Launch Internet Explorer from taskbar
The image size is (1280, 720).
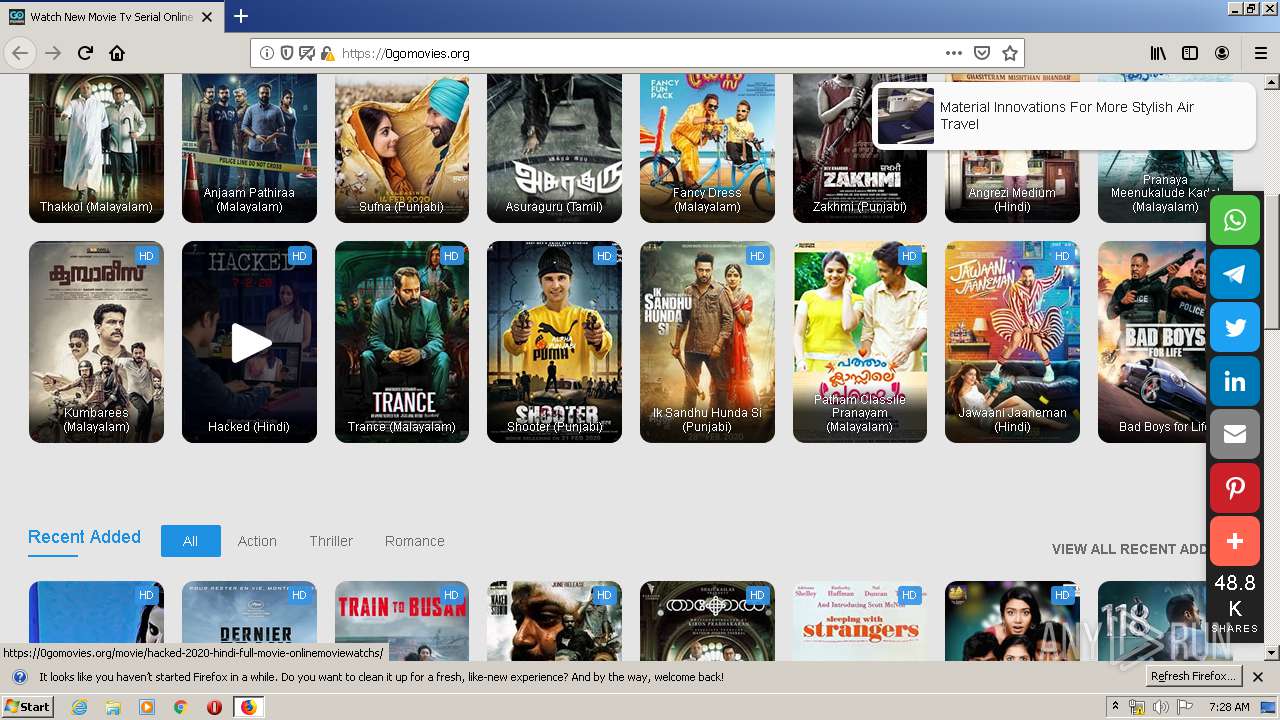79,707
